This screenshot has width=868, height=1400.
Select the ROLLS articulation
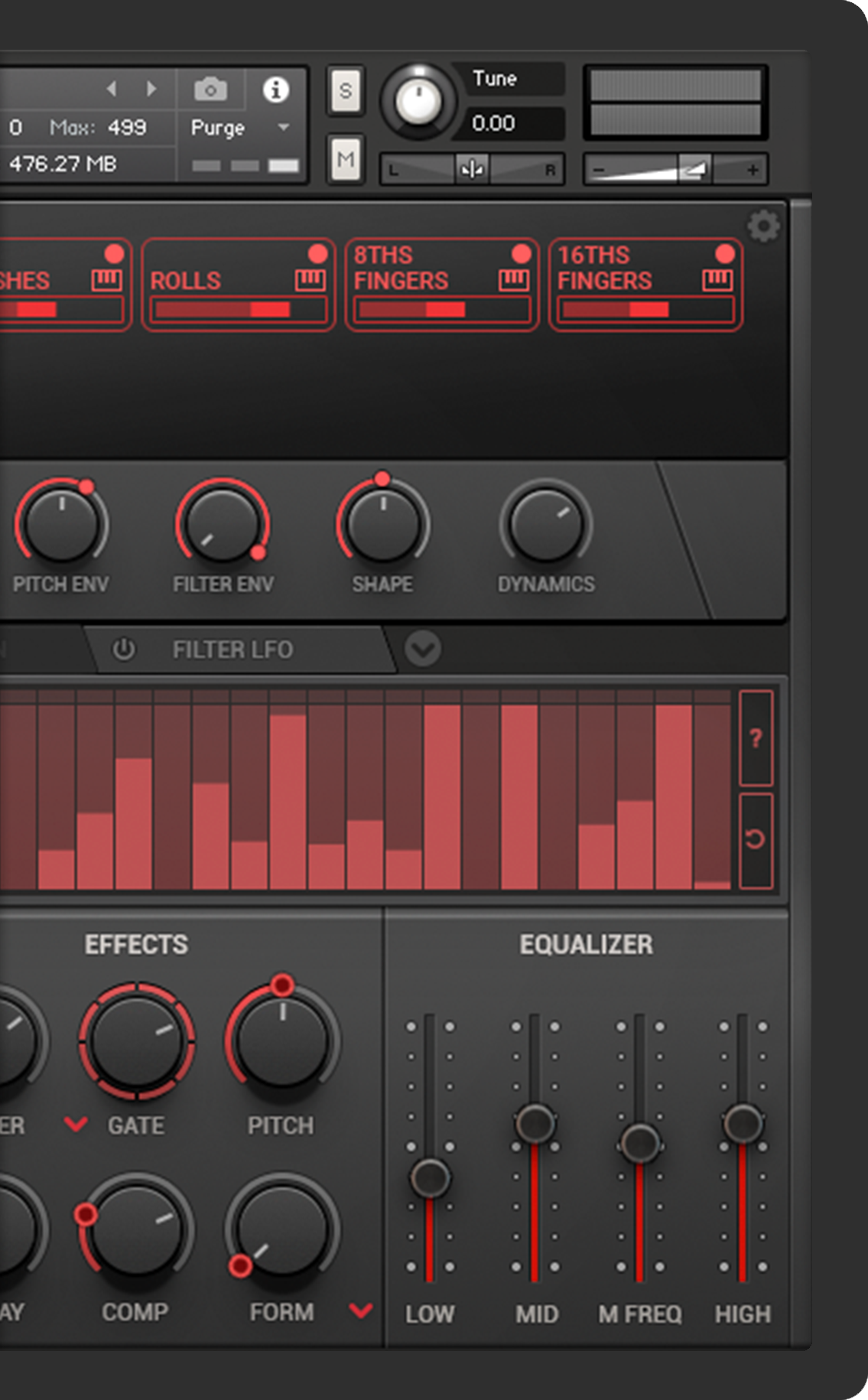[239, 285]
